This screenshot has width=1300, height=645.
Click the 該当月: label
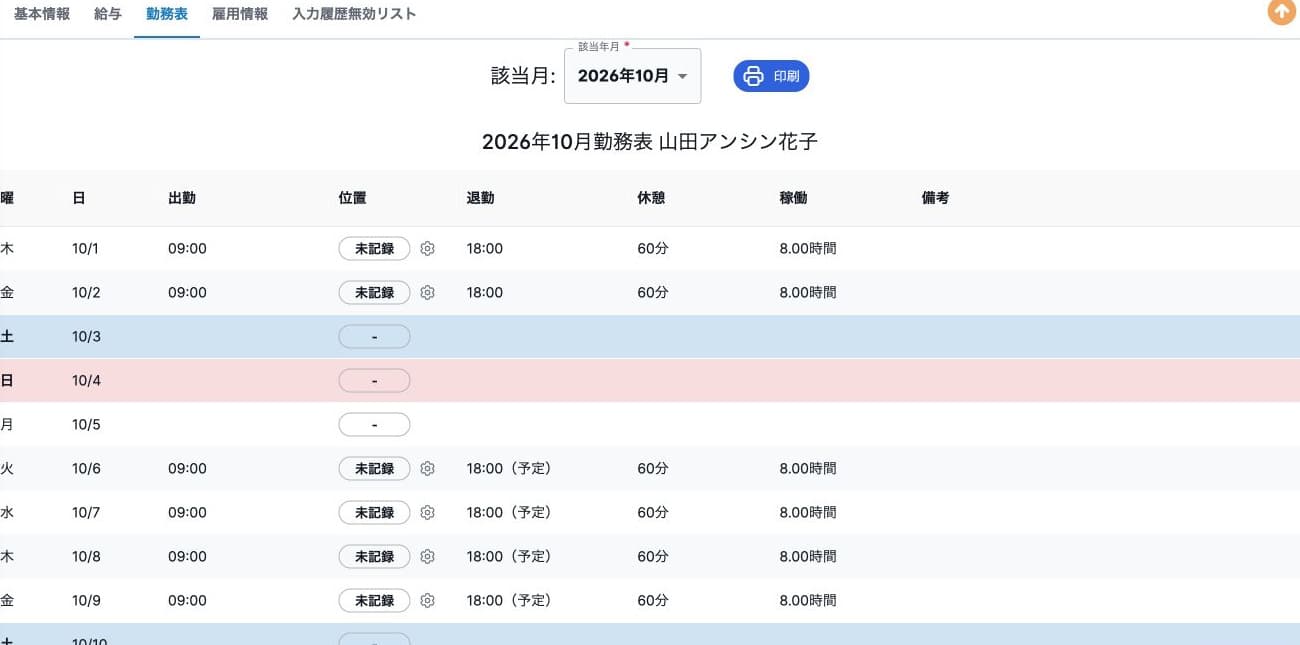pos(523,76)
